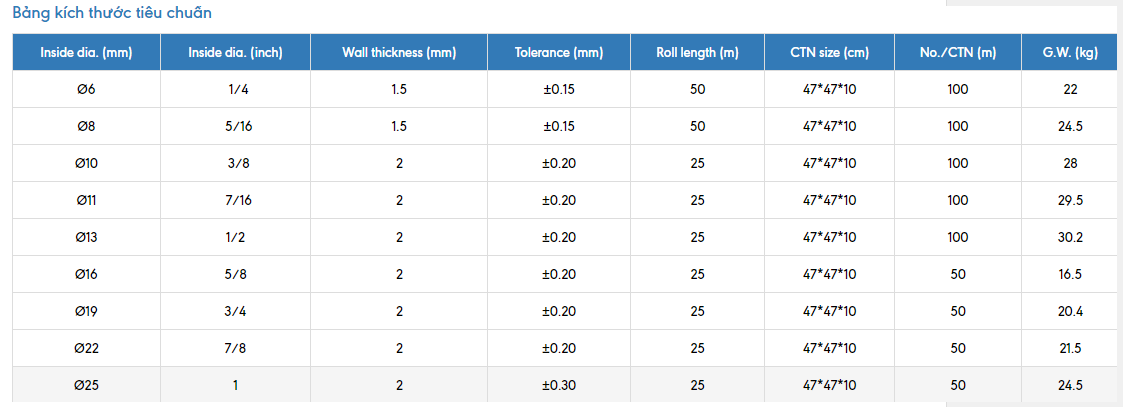Click the "Tolerance (mm)" column header
The image size is (1123, 407).
(559, 52)
